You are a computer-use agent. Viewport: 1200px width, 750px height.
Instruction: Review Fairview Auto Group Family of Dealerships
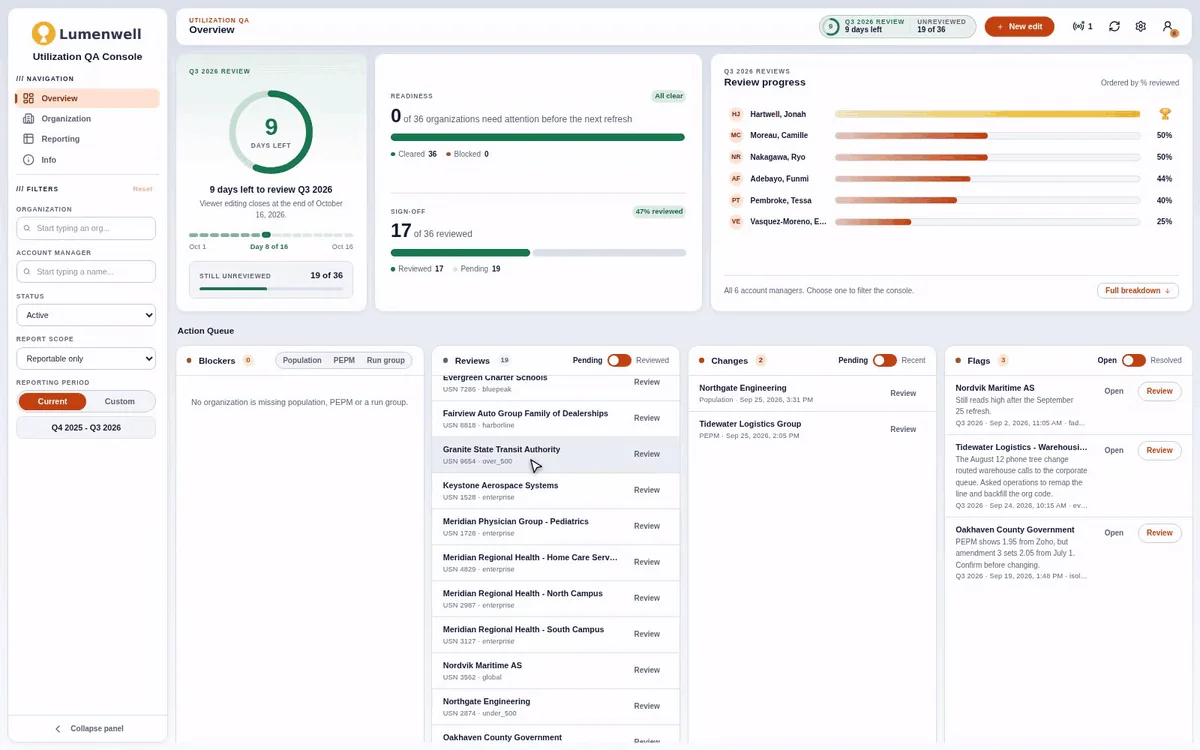point(647,418)
